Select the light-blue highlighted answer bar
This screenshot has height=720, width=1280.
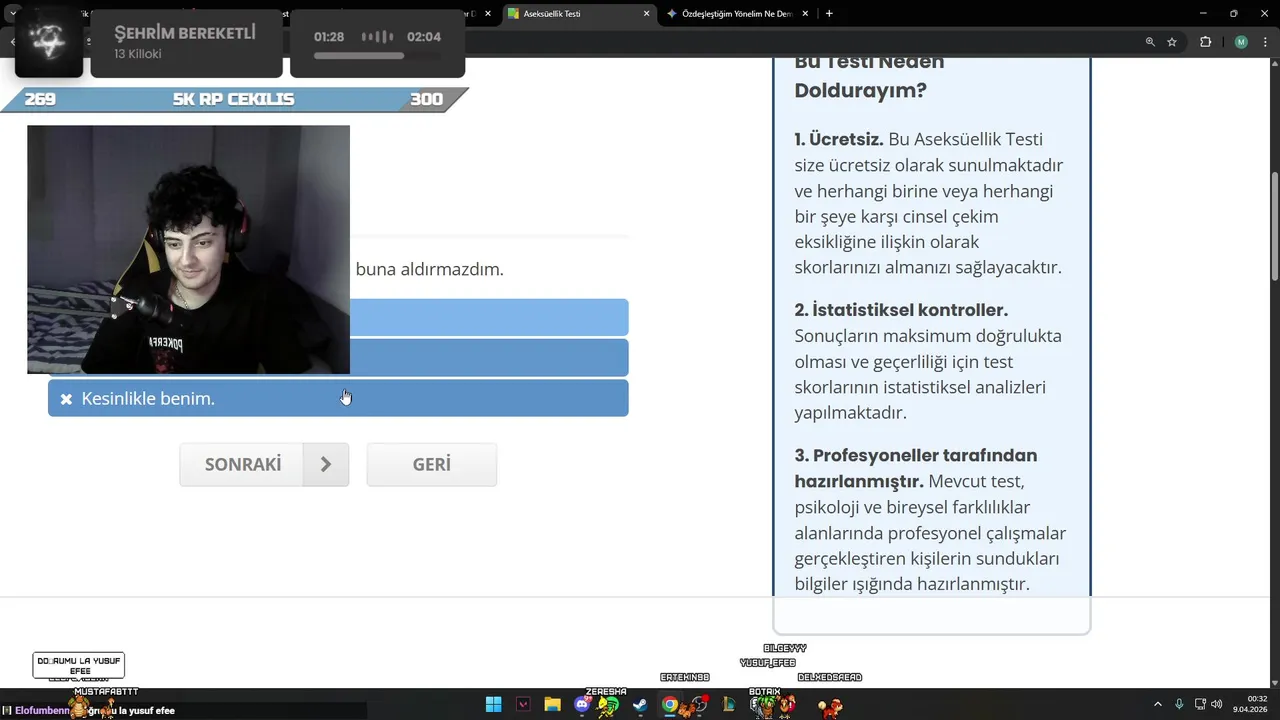tap(489, 317)
